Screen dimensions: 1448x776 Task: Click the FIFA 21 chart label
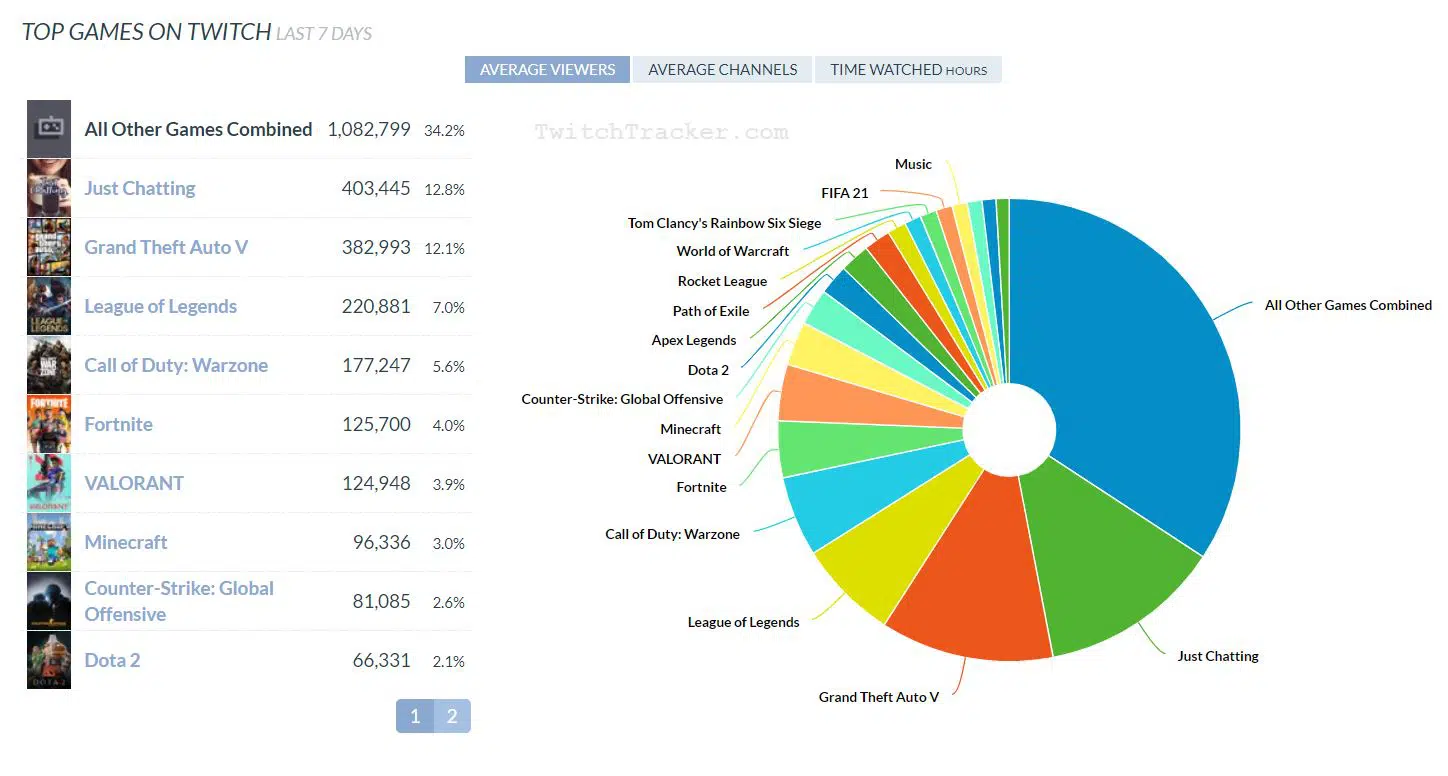click(x=844, y=193)
